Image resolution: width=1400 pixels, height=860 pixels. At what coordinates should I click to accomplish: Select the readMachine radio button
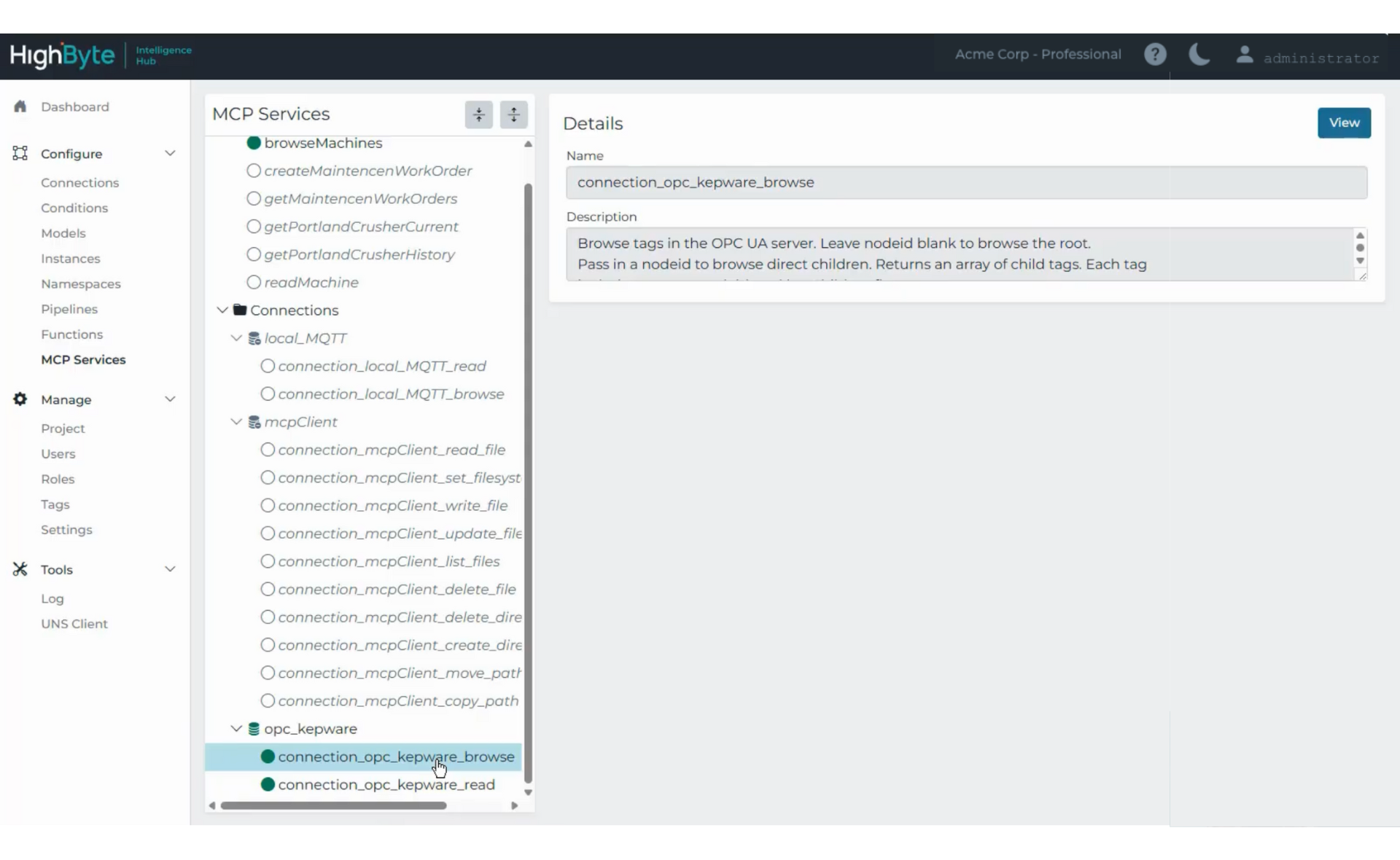(x=254, y=282)
